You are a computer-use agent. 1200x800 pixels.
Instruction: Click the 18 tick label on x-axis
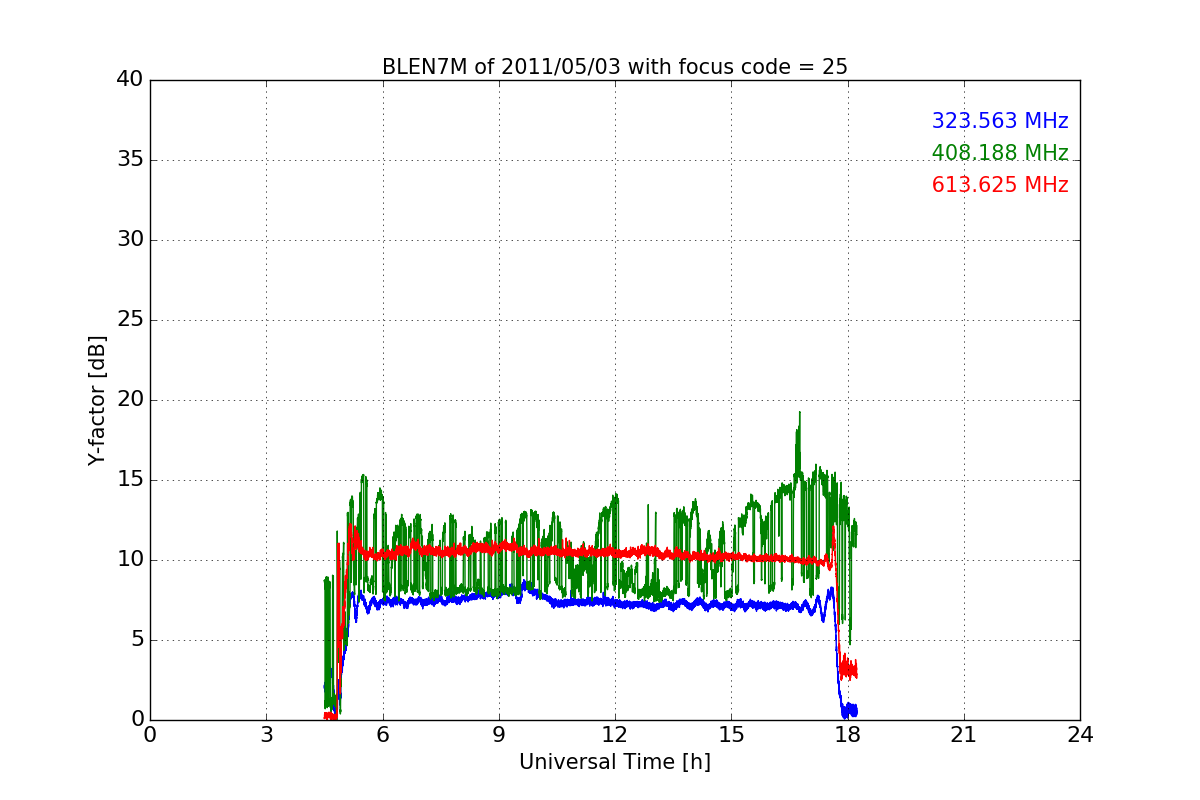point(847,735)
